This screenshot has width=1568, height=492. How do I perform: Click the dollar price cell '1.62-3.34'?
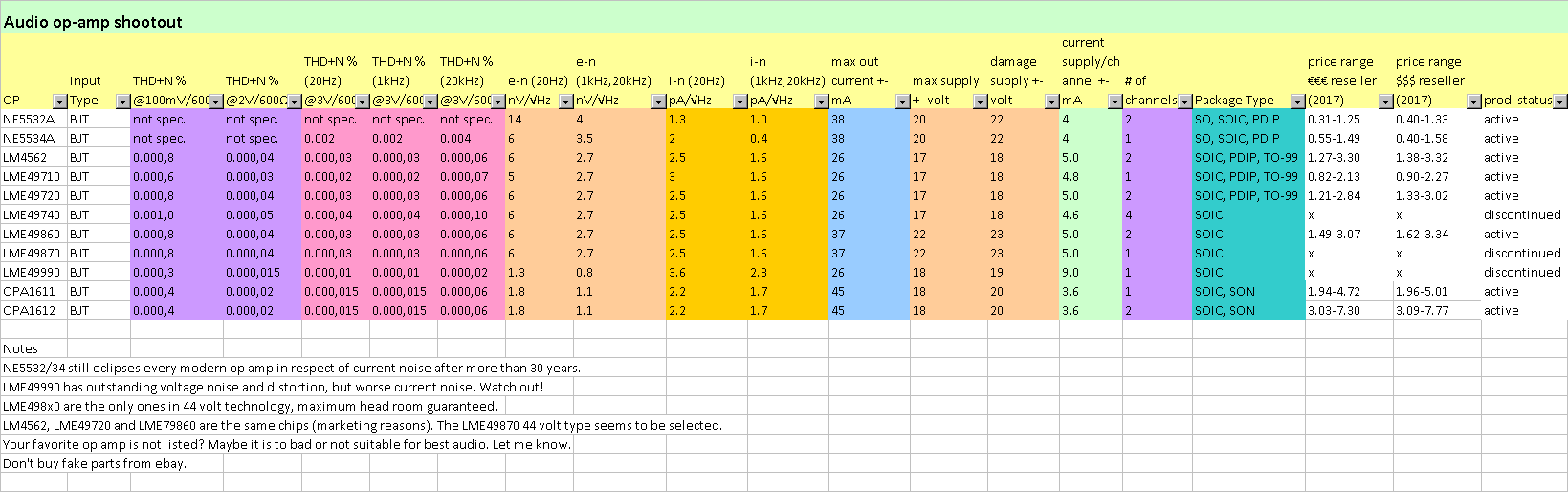click(x=1437, y=235)
